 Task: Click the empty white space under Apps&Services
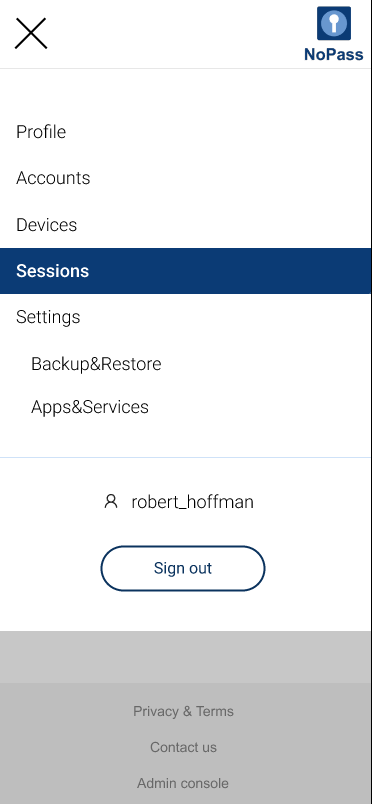pos(186,437)
